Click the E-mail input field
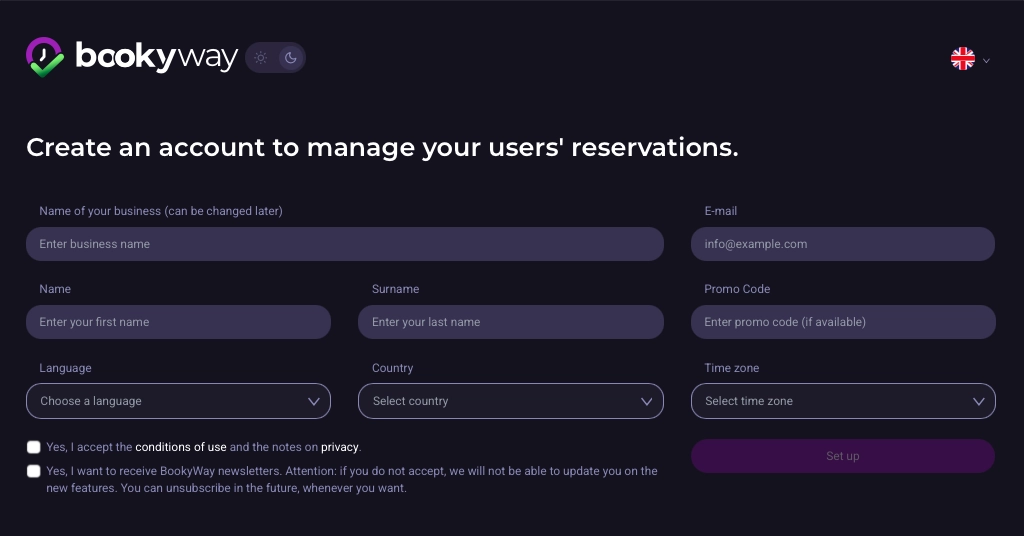Image resolution: width=1024 pixels, height=536 pixels. click(x=842, y=244)
